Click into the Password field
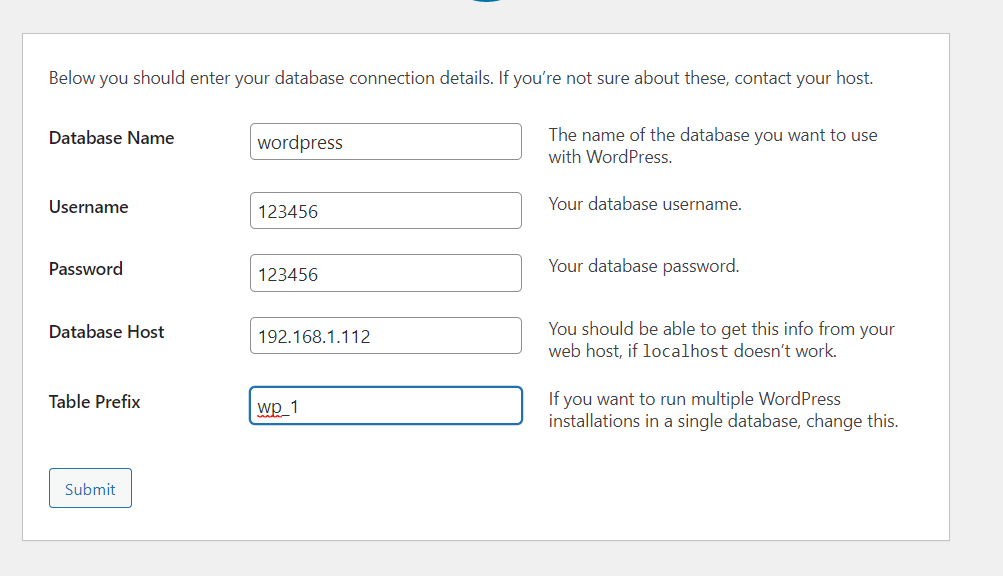The height and width of the screenshot is (576, 1003). pyautogui.click(x=385, y=274)
